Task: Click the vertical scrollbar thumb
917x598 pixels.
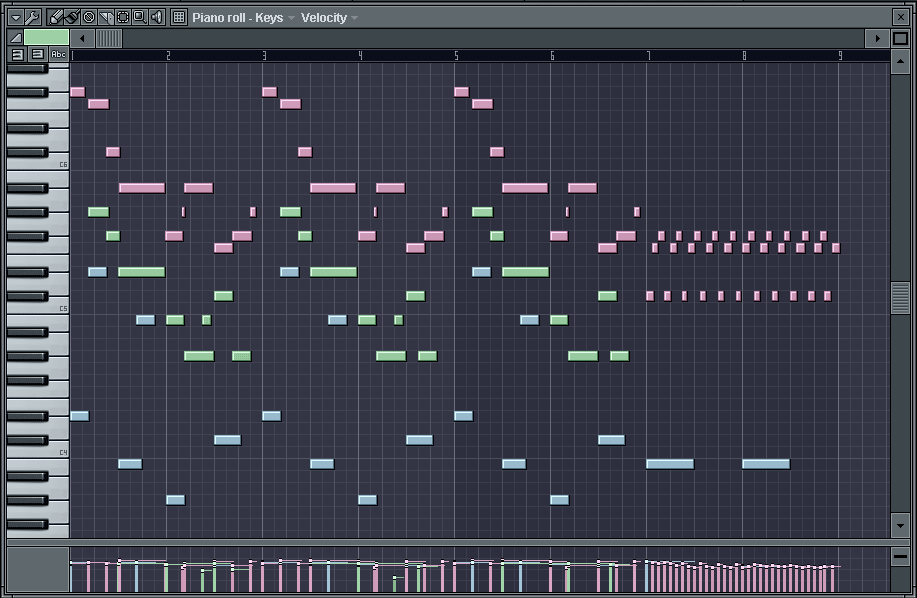Action: pos(900,298)
